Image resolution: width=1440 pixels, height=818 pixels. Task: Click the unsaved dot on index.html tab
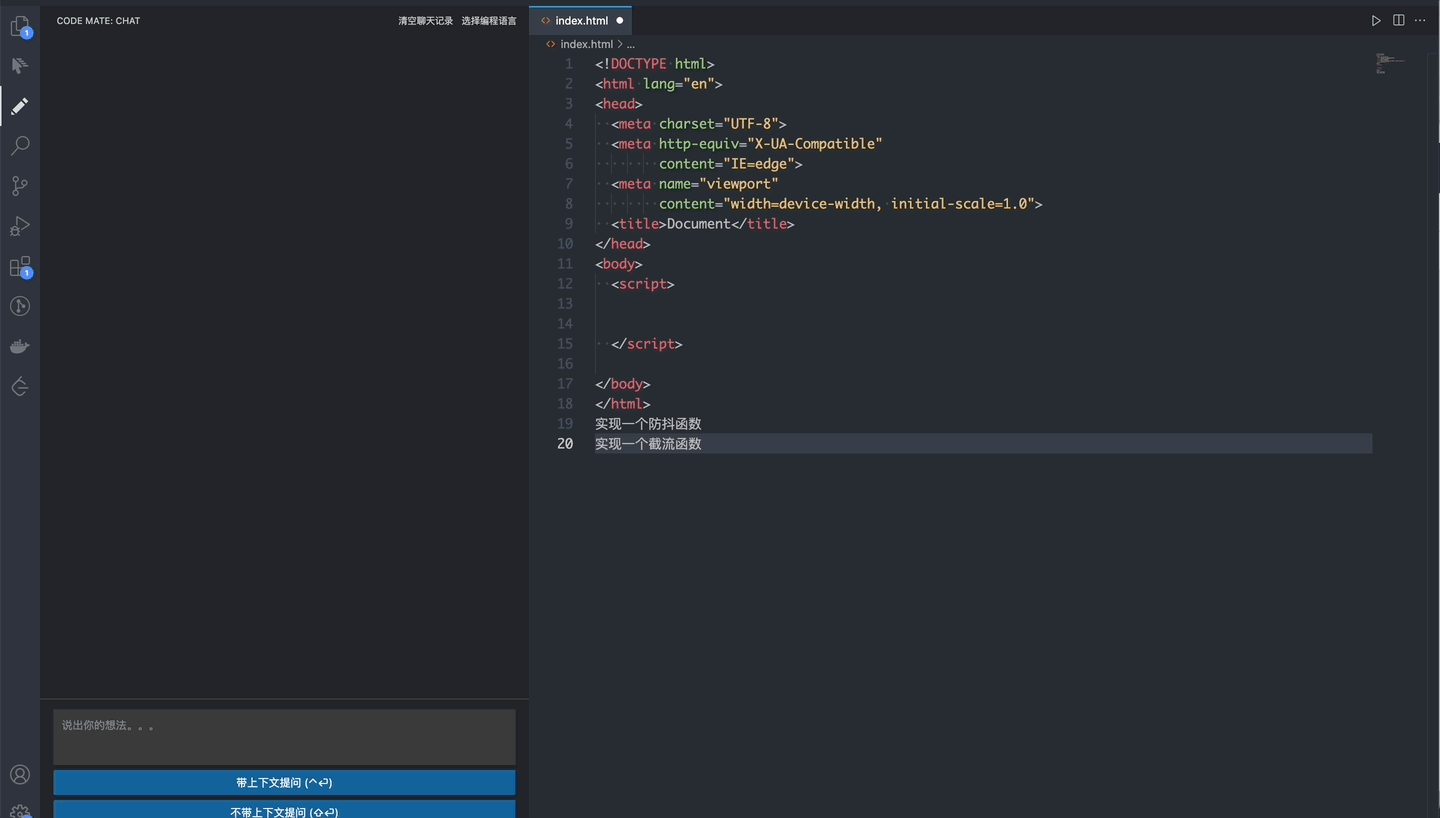[x=620, y=20]
